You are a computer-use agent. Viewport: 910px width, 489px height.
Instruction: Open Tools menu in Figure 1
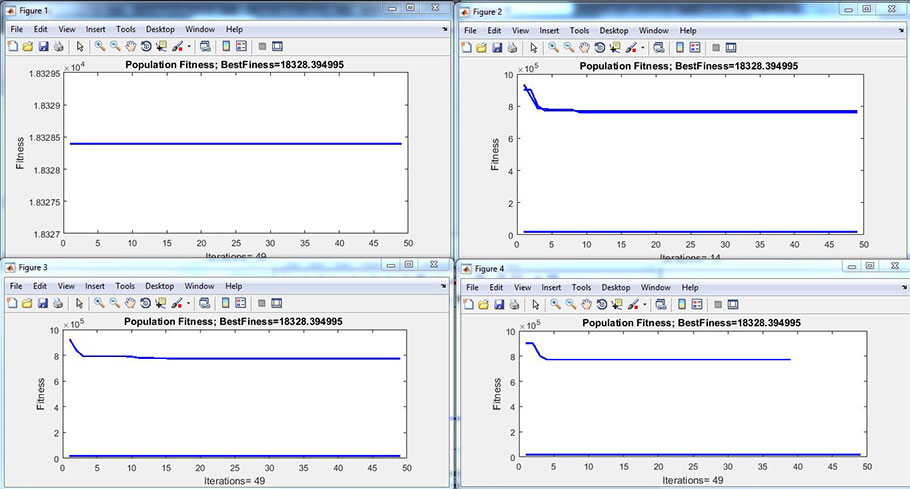(126, 30)
